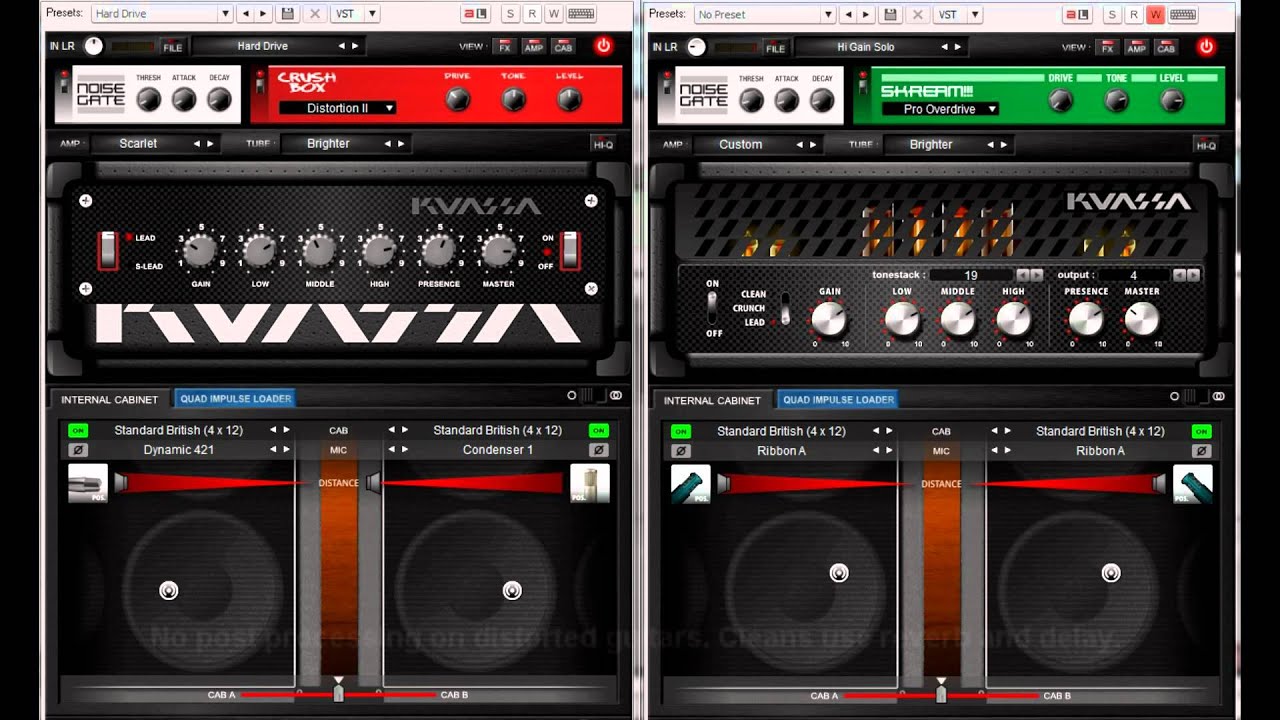Show AMP view in right plugin
1280x720 pixels.
[x=1137, y=47]
